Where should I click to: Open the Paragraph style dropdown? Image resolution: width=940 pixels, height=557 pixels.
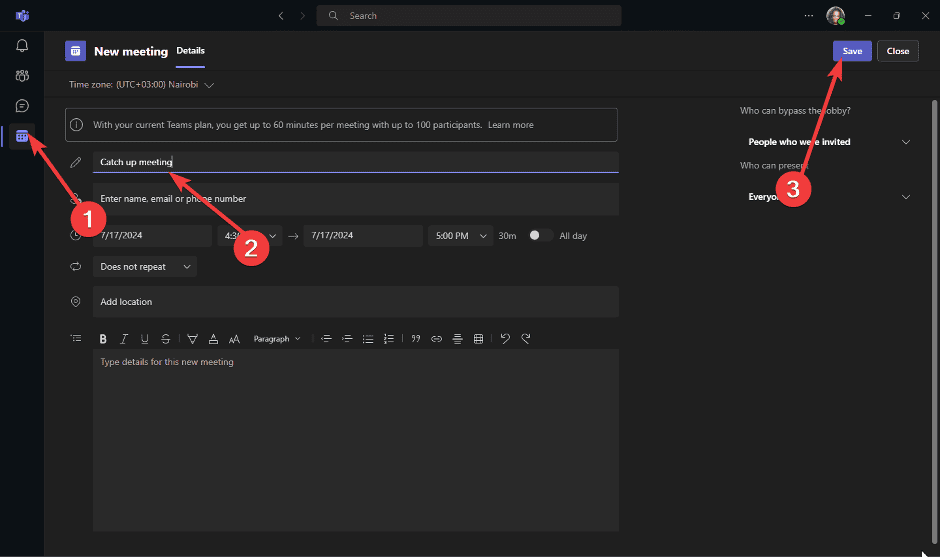tap(276, 339)
